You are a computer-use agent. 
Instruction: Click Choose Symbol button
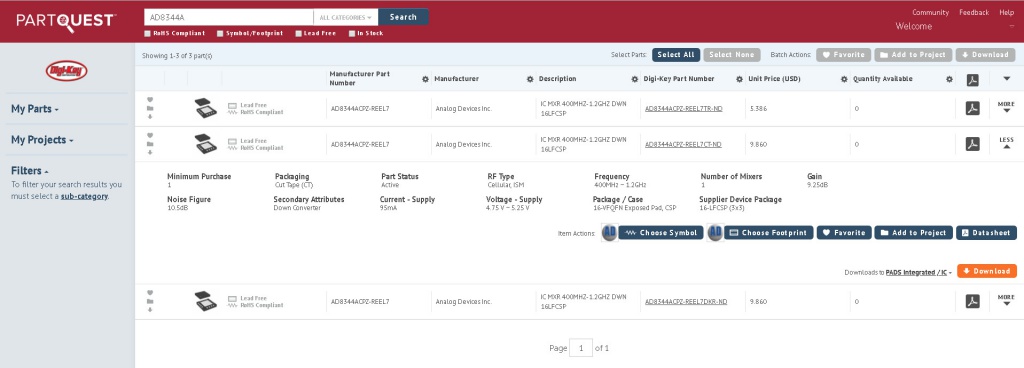coord(661,233)
